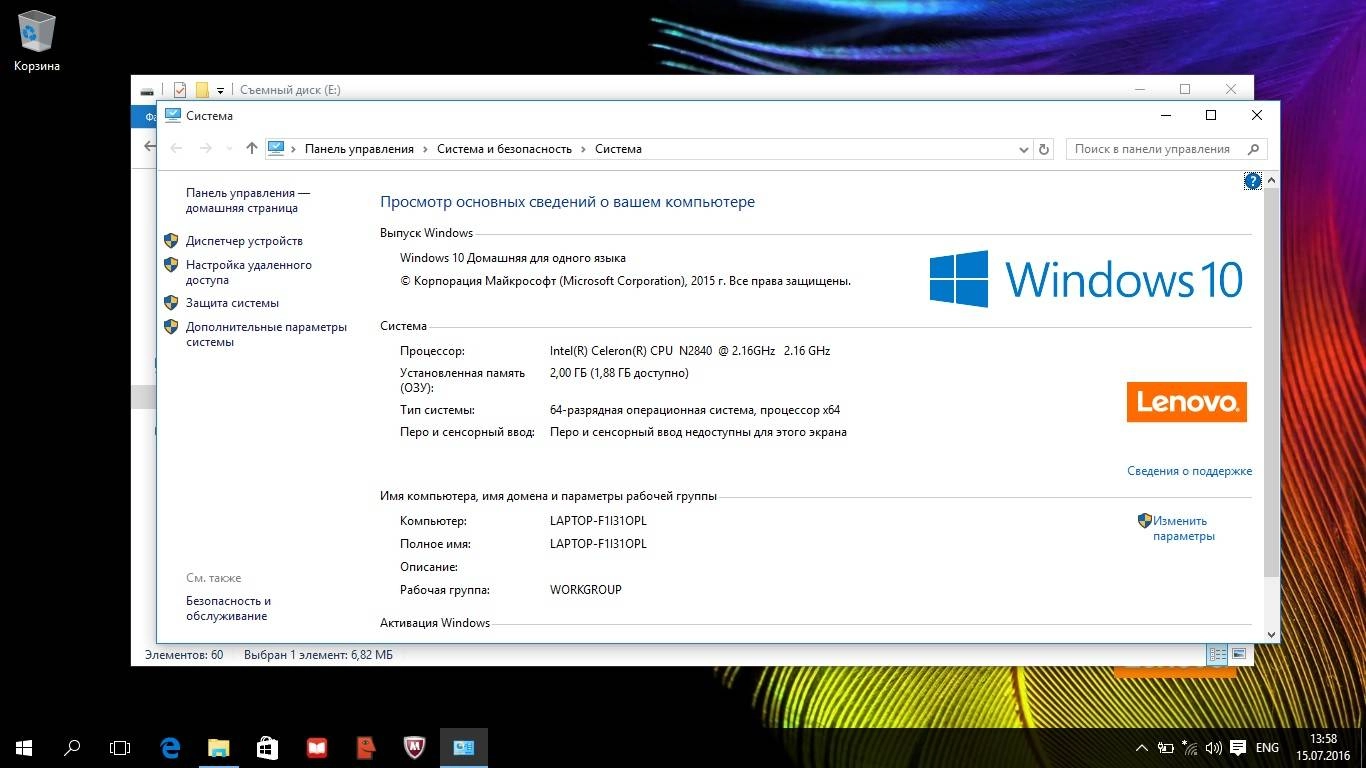Expand the chevron after Панель управления
Viewport: 1366px width, 768px height.
[x=426, y=149]
